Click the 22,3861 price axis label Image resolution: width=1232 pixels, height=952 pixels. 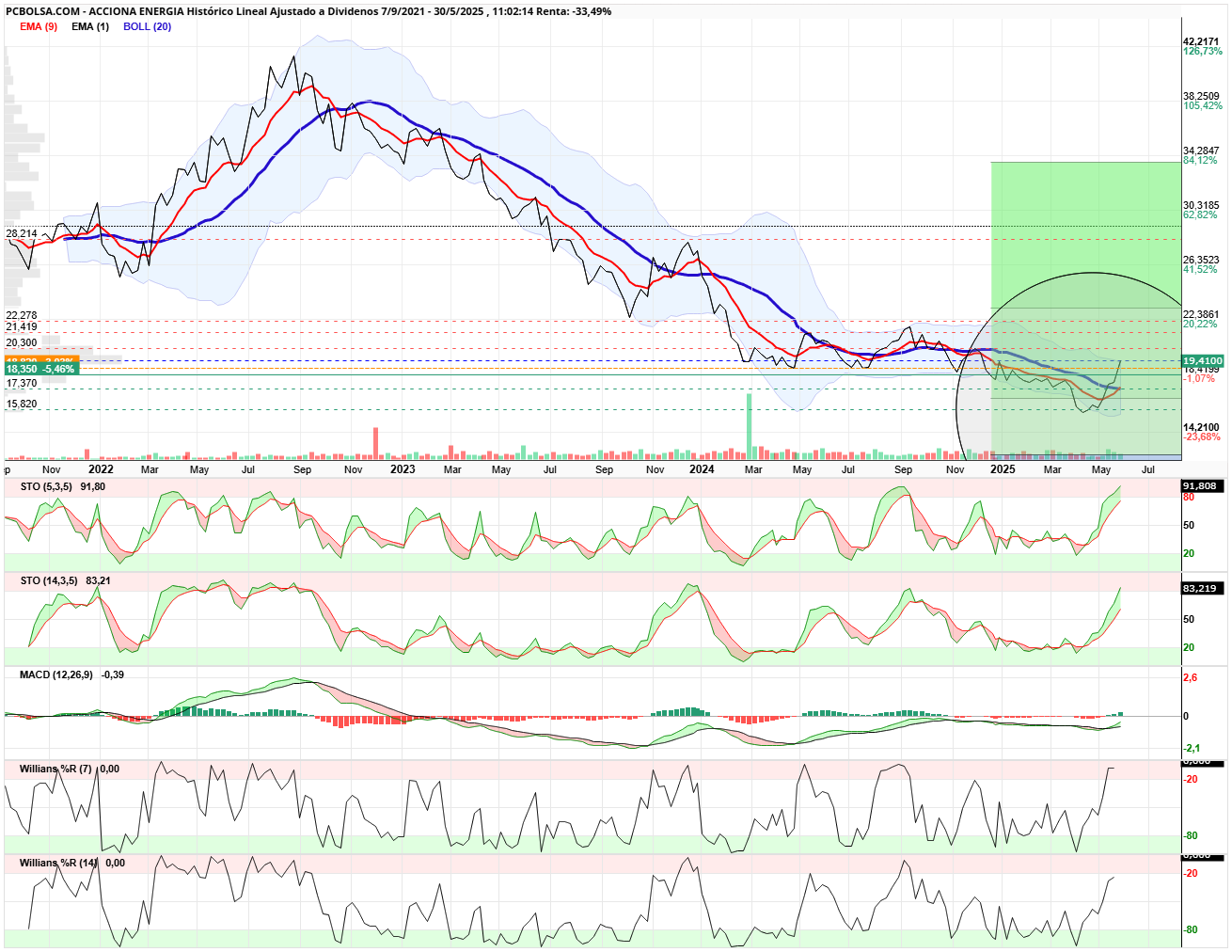[x=1201, y=314]
